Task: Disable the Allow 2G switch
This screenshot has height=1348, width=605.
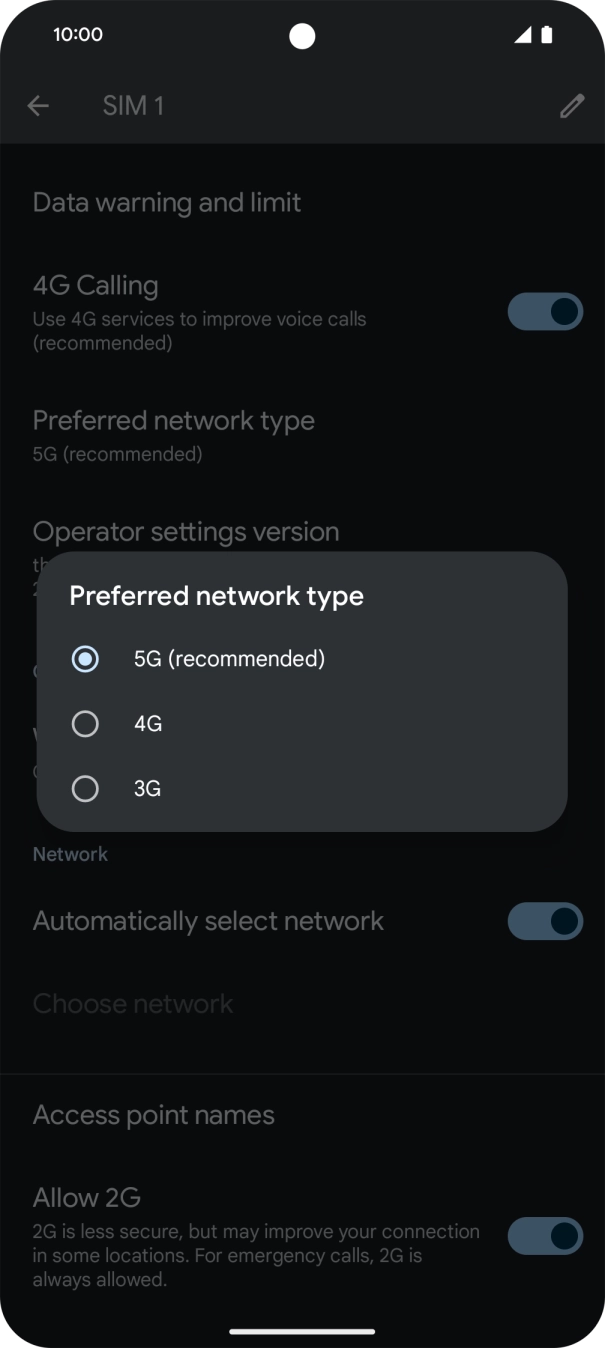Action: 545,1236
